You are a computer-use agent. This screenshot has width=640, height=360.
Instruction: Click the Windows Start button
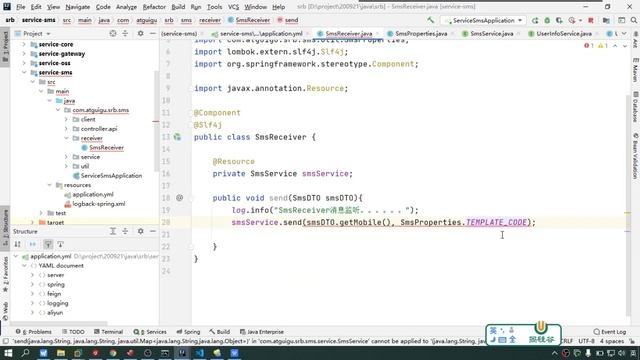(8, 353)
